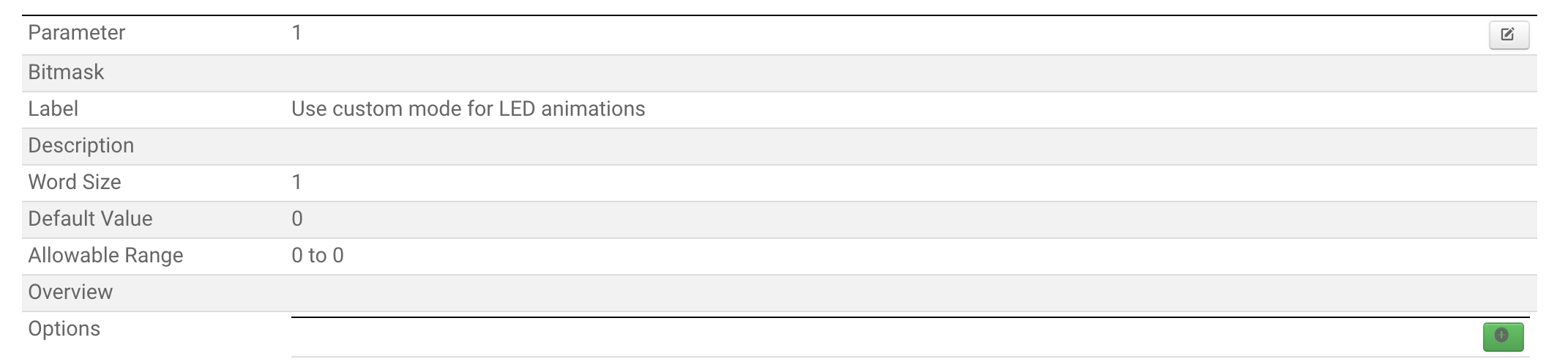The image size is (1568, 362).
Task: Click the Word Size label
Action: pos(74,182)
